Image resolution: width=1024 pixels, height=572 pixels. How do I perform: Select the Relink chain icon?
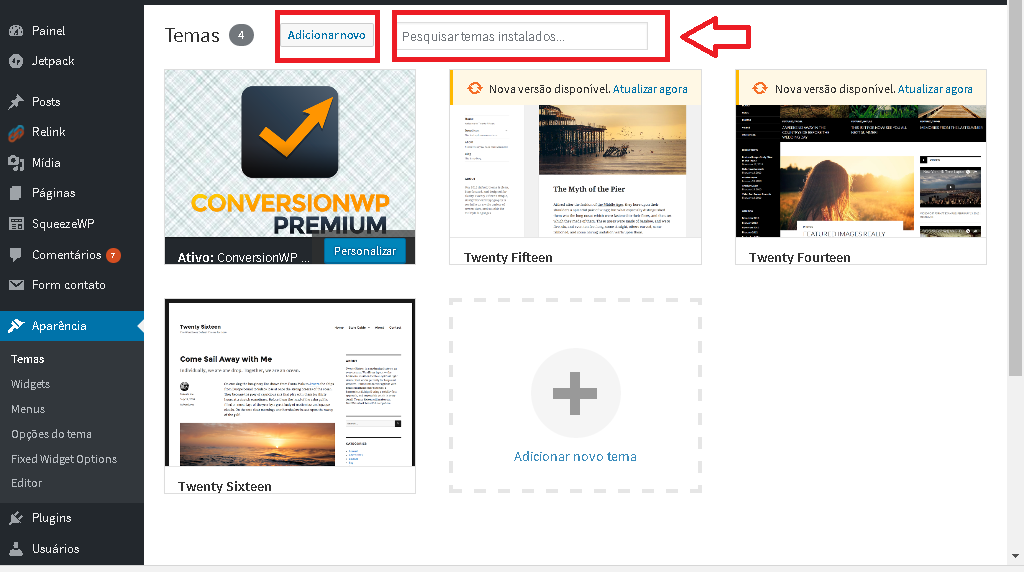coord(16,132)
